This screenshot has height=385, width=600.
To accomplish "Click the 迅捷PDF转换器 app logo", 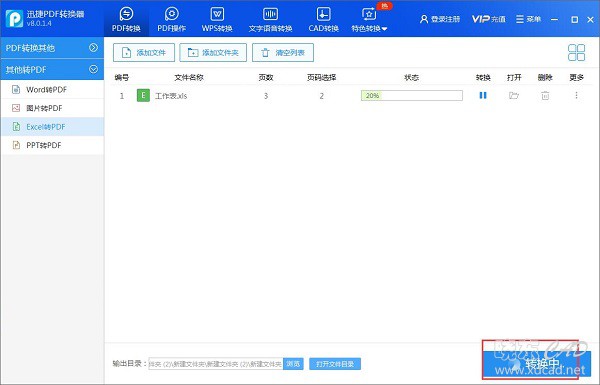I will 14,18.
